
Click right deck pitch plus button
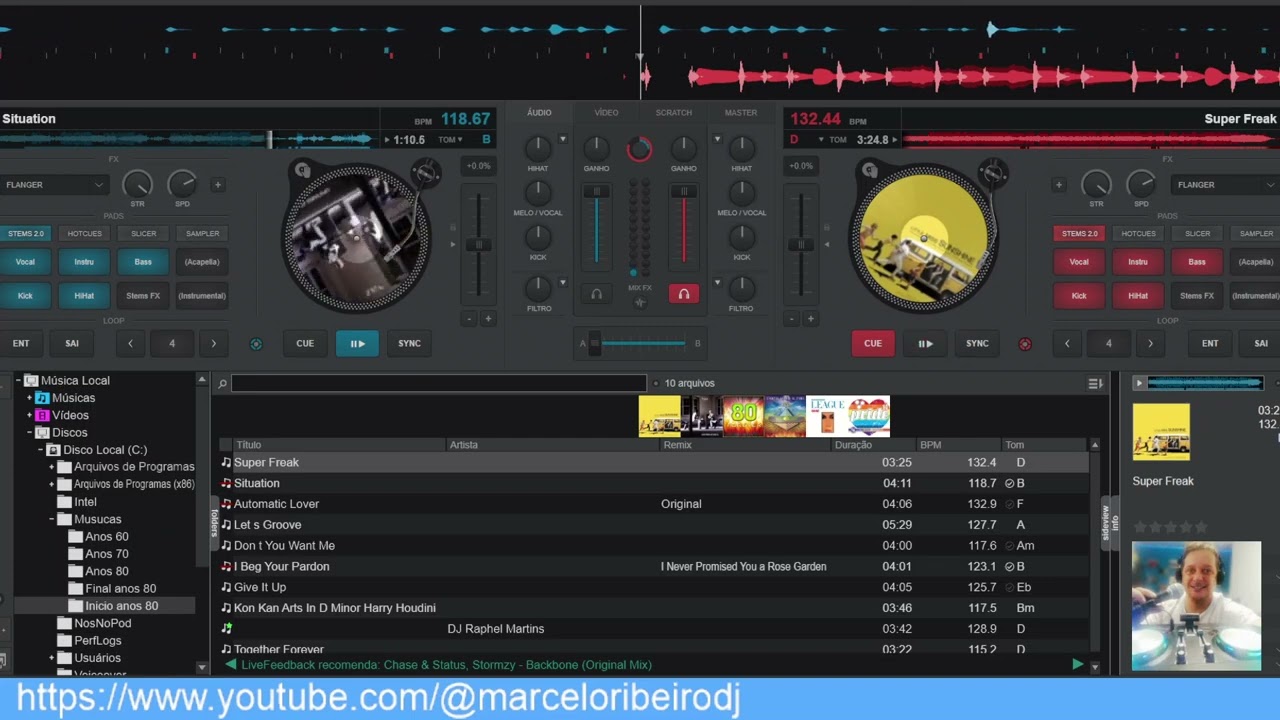click(810, 319)
